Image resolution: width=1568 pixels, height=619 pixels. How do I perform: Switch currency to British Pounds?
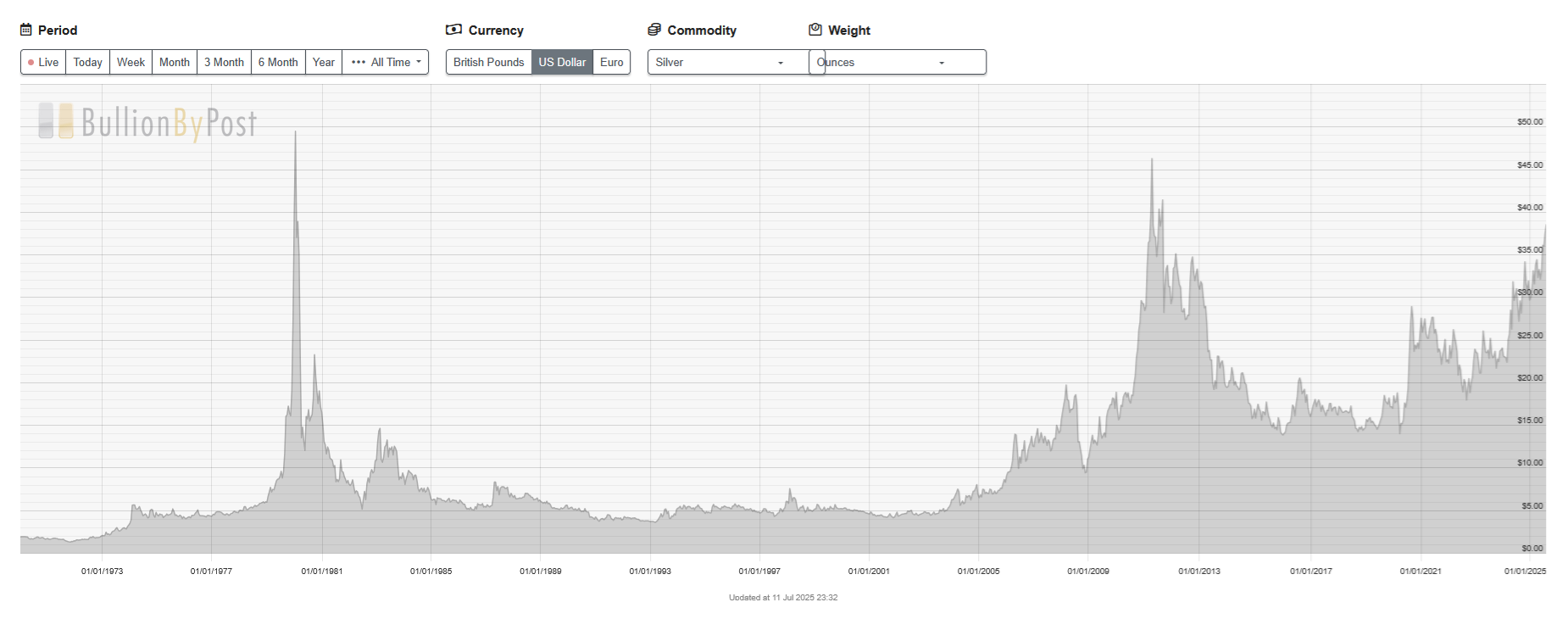point(489,62)
